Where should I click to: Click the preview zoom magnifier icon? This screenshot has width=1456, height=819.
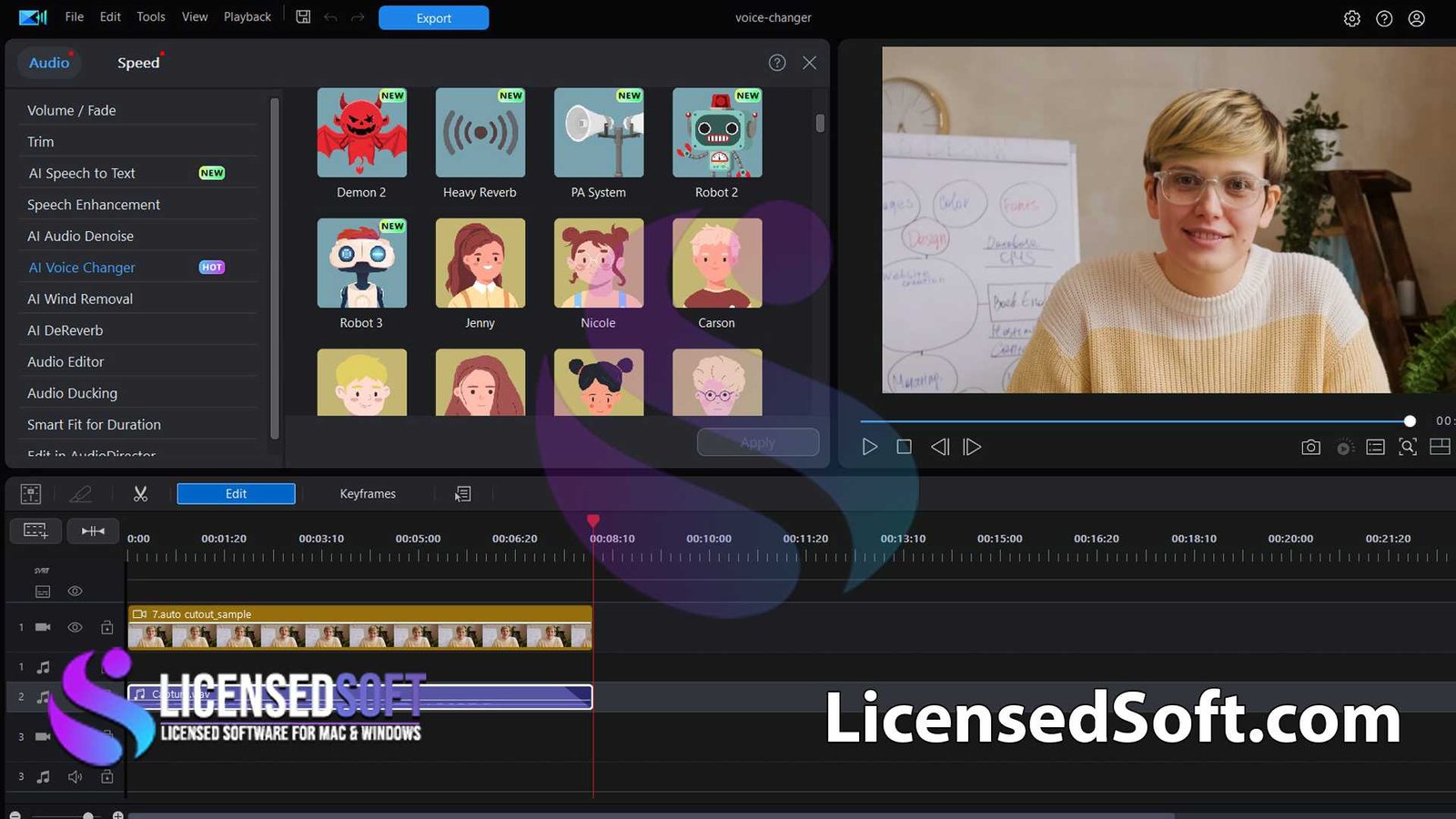[1408, 447]
